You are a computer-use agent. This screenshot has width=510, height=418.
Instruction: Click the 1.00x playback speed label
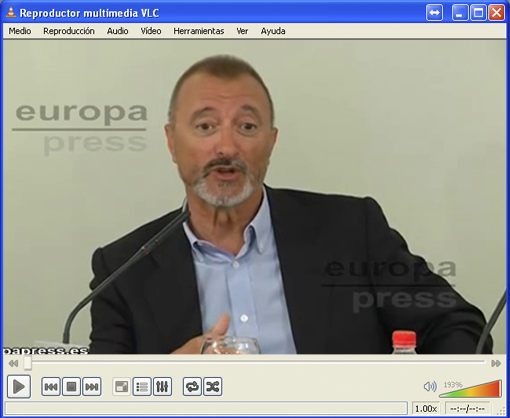click(426, 408)
